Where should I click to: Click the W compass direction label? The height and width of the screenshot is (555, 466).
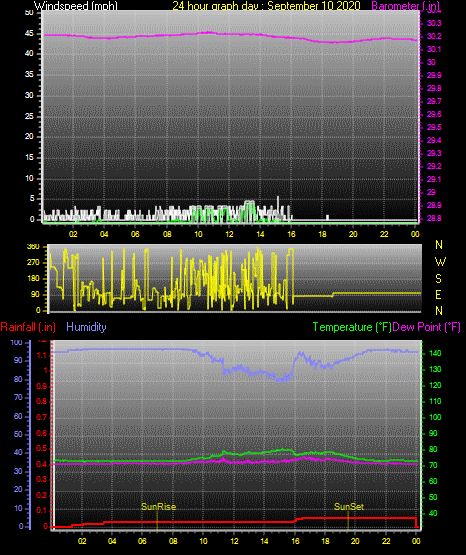pyautogui.click(x=440, y=262)
